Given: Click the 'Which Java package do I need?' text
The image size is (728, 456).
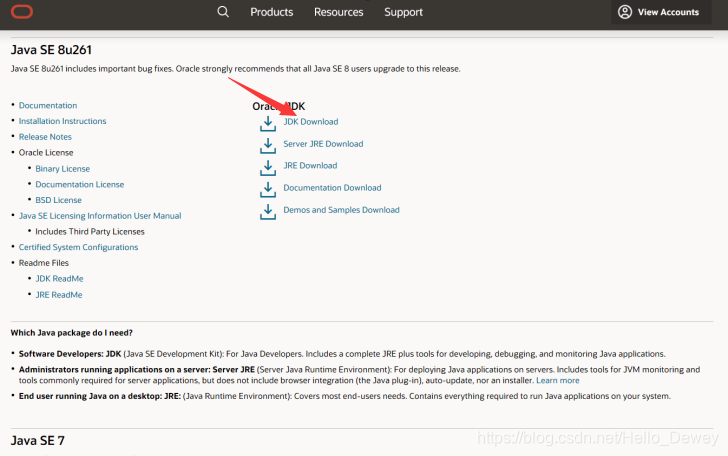Looking at the screenshot, I should coord(72,332).
